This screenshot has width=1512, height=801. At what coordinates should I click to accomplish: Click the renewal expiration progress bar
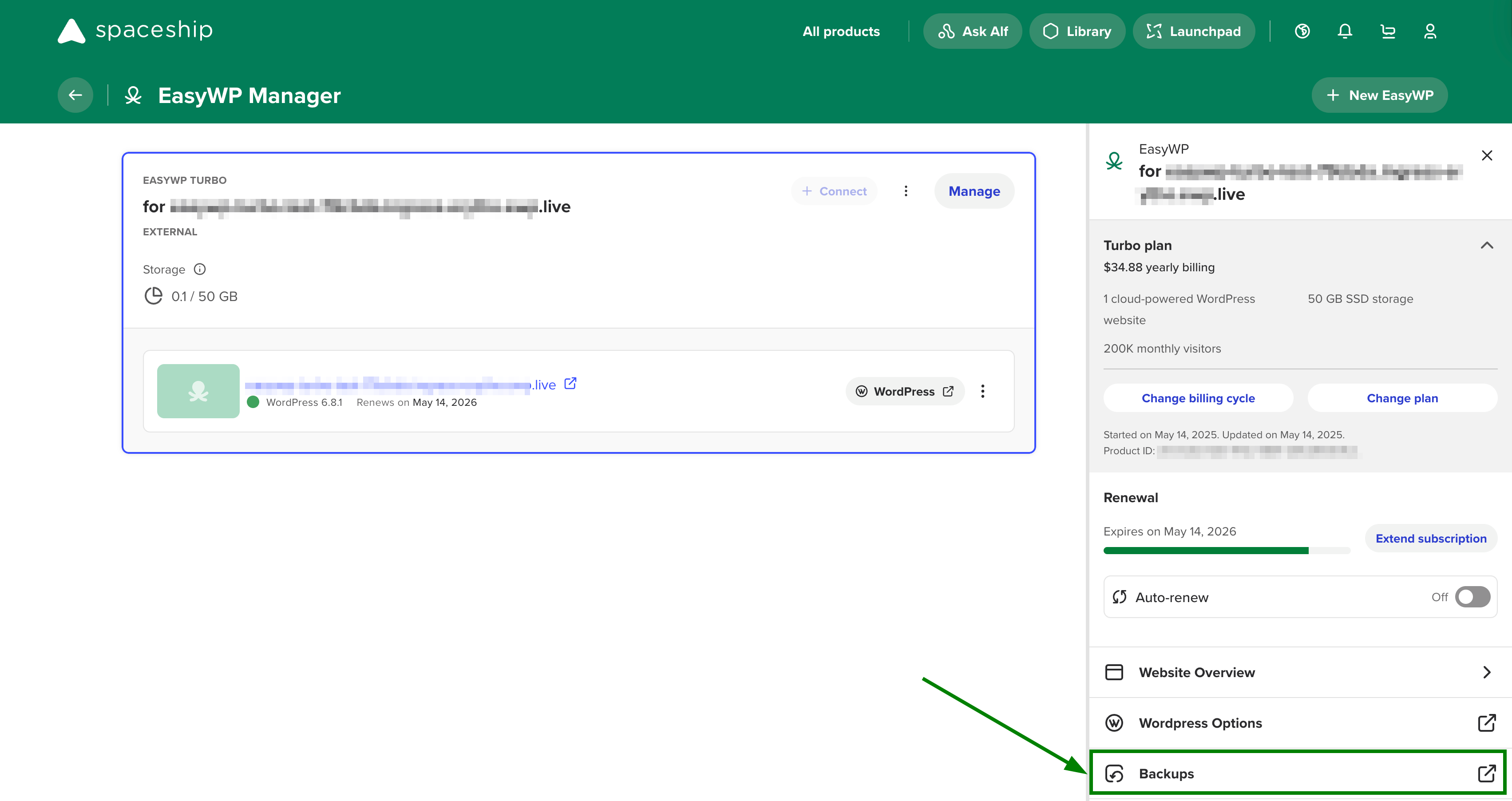[x=1226, y=550]
